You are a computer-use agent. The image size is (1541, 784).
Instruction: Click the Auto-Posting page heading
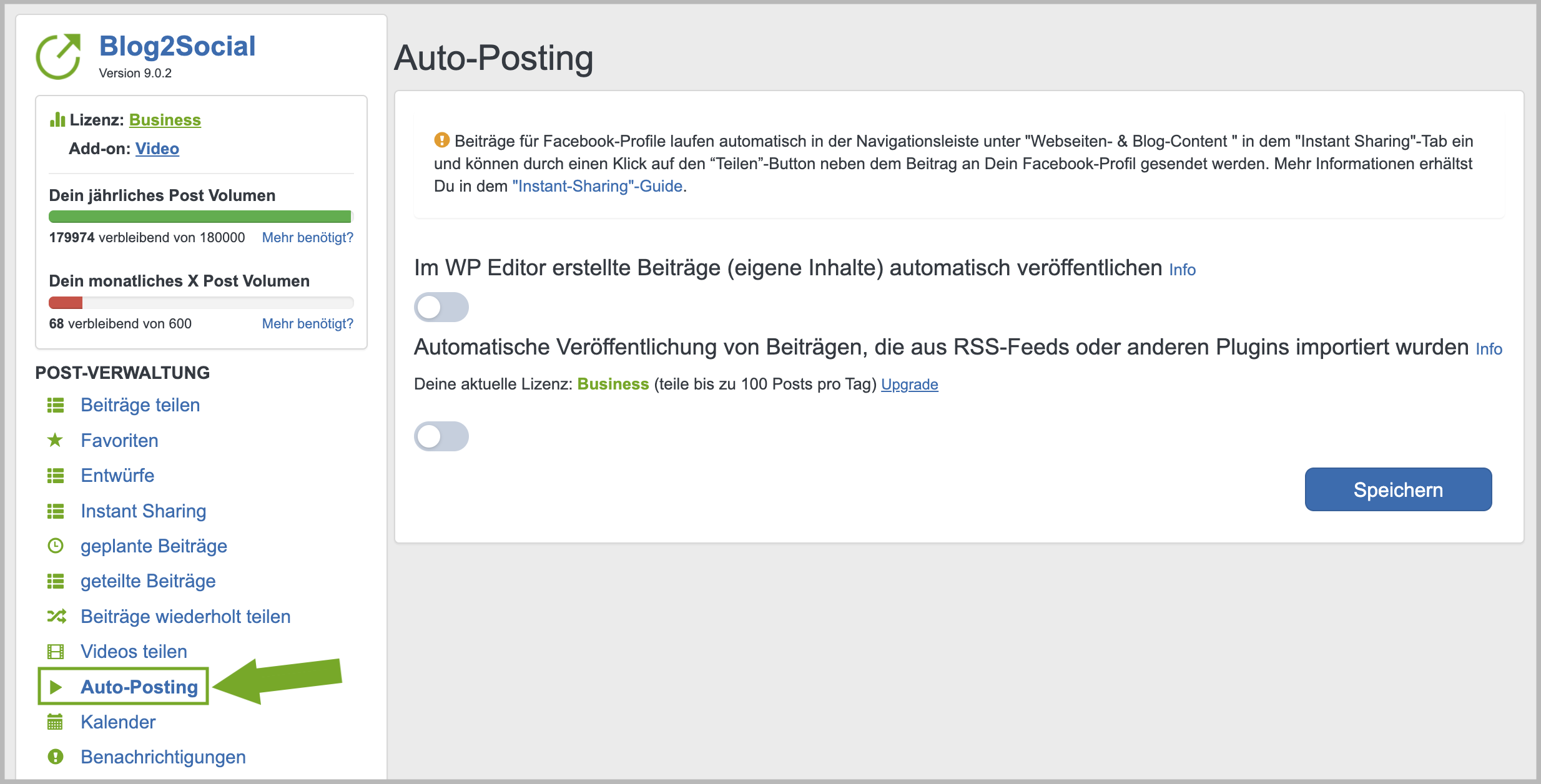tap(493, 58)
